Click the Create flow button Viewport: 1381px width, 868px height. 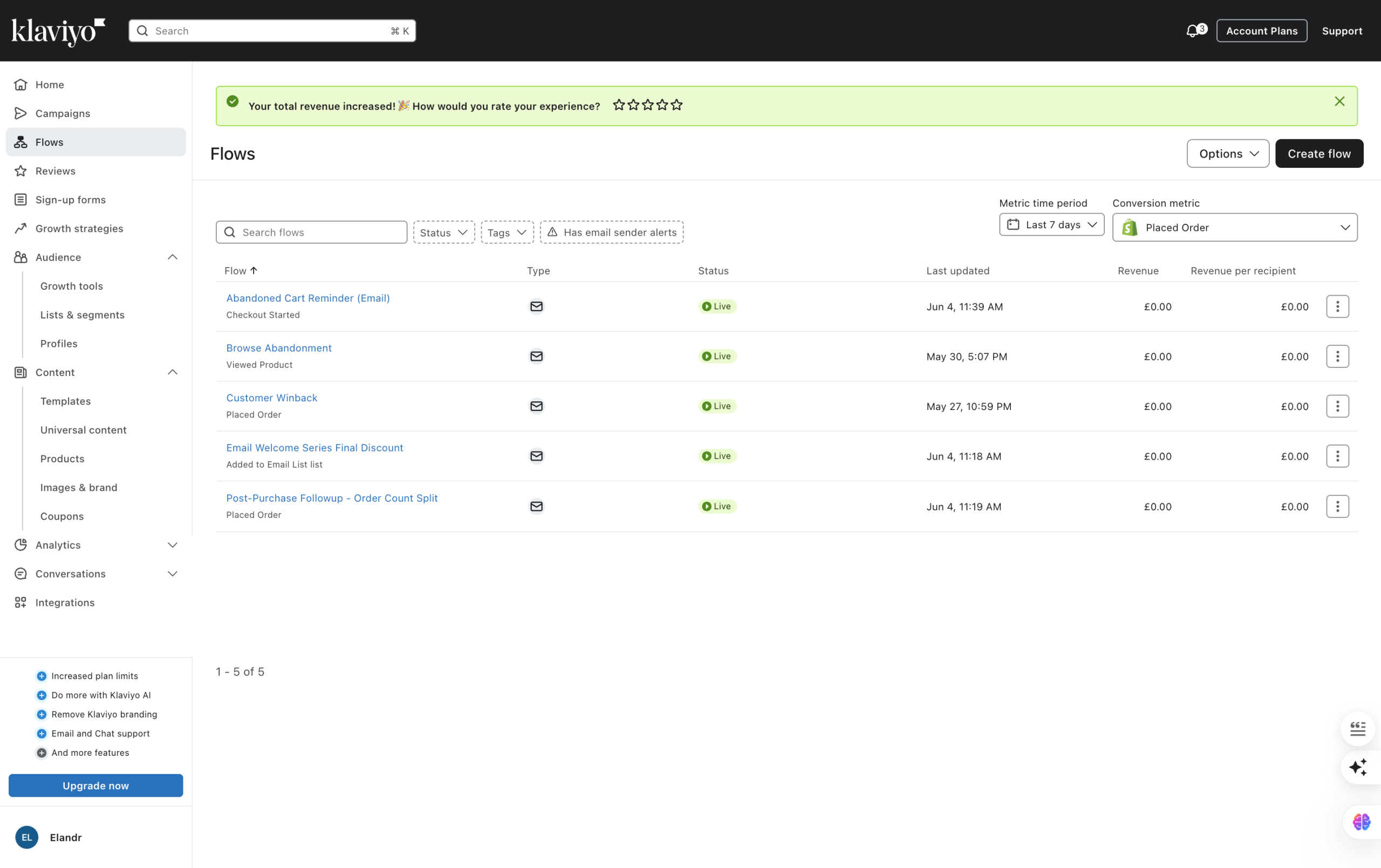pos(1318,154)
